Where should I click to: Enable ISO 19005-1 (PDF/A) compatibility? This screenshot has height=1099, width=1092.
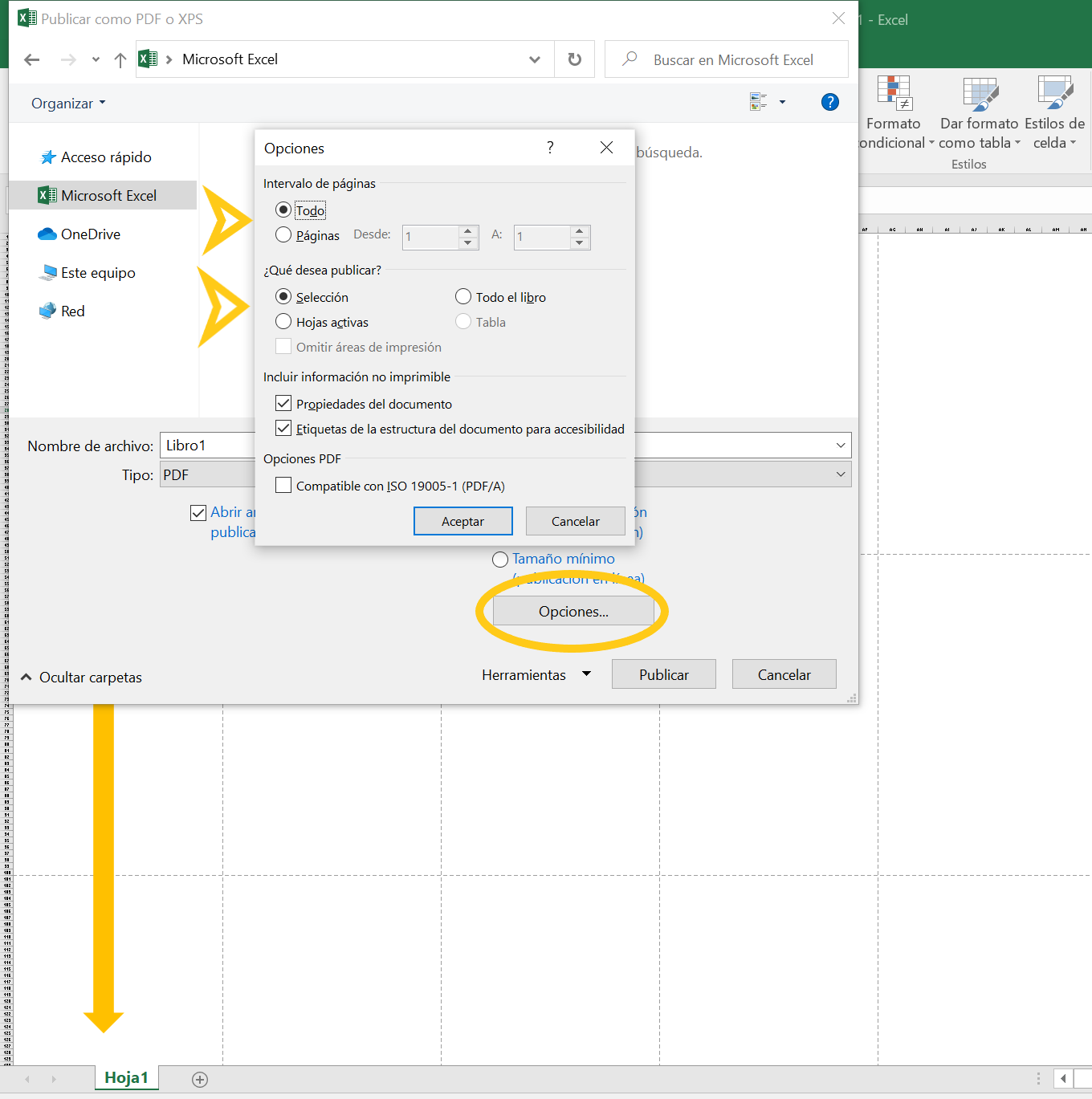point(283,486)
